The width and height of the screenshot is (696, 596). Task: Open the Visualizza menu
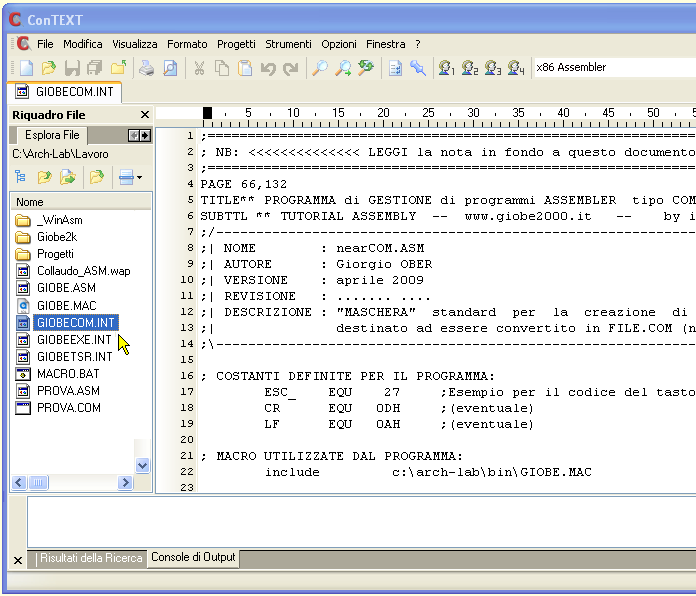tap(134, 44)
